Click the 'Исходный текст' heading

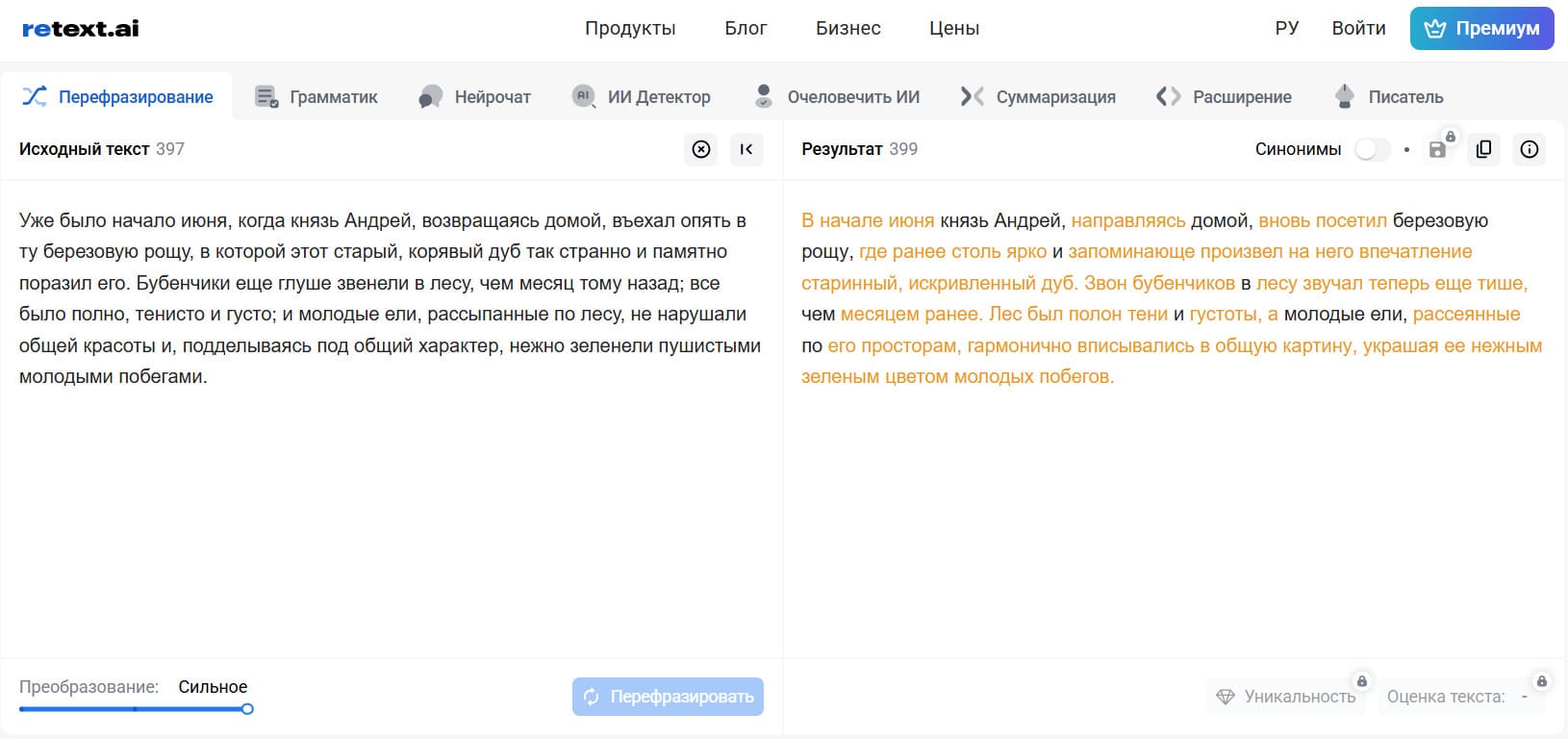[84, 149]
